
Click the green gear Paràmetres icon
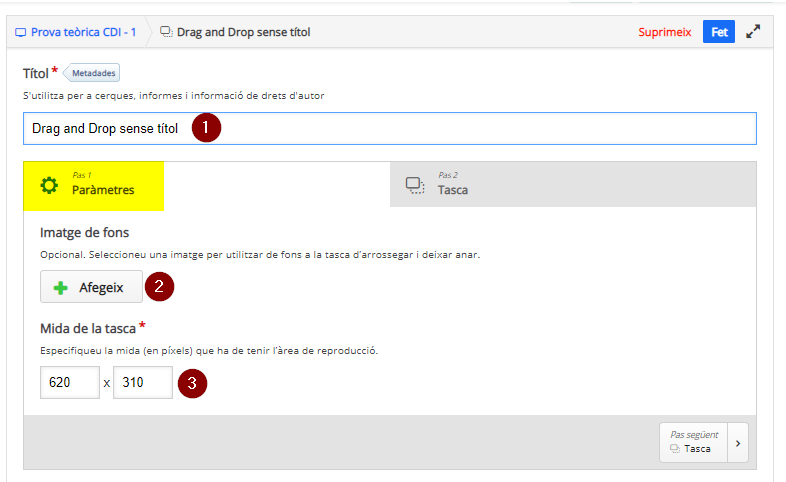(49, 185)
